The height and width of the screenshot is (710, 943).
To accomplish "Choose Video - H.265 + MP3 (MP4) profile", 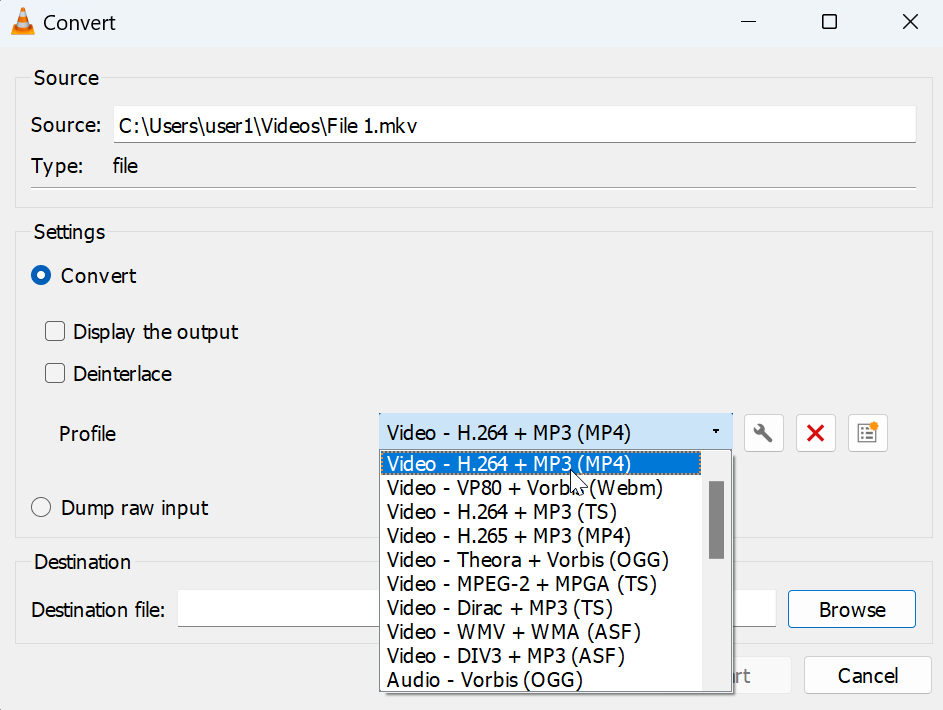I will (x=541, y=536).
